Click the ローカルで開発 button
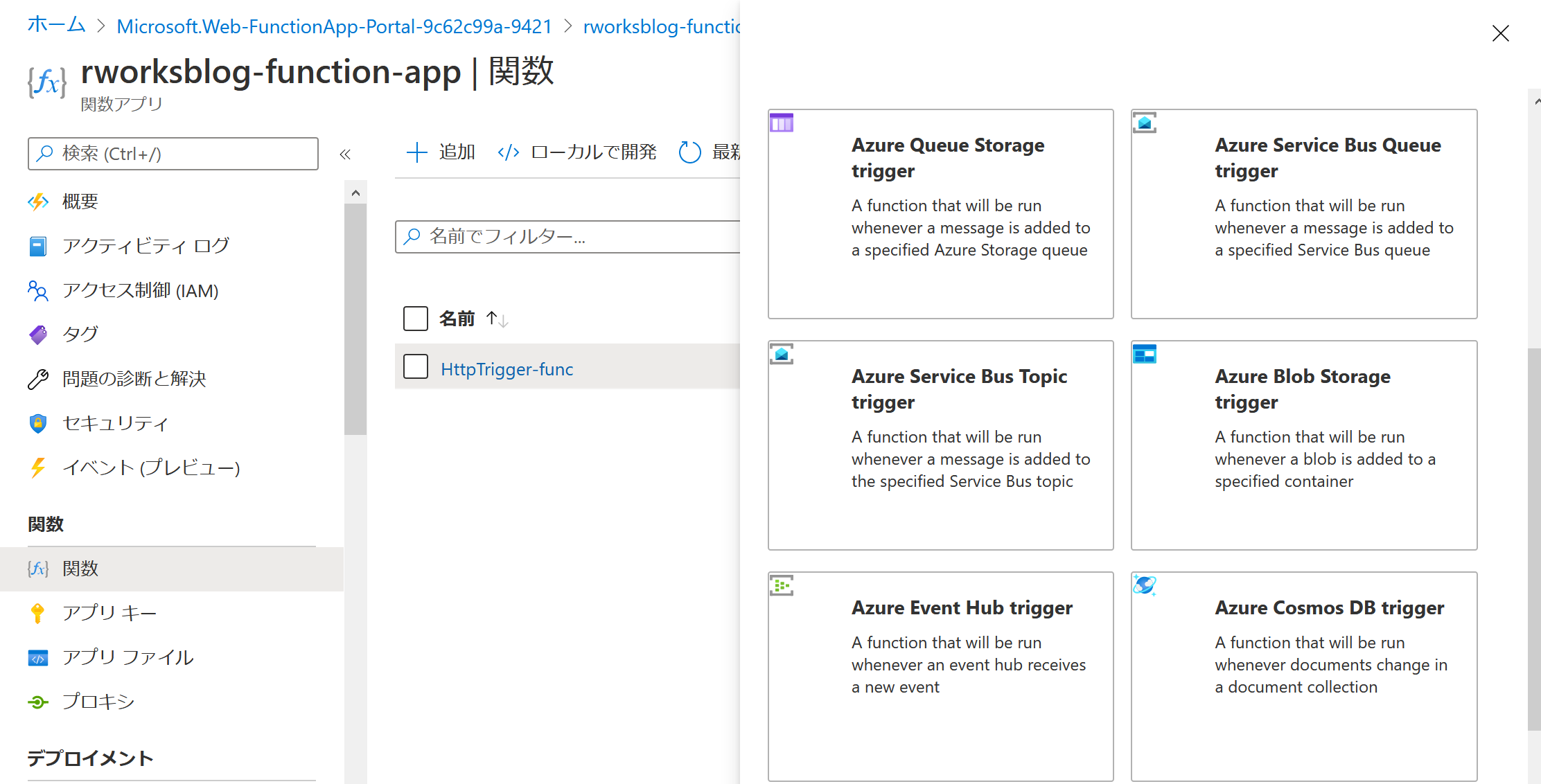 (577, 152)
